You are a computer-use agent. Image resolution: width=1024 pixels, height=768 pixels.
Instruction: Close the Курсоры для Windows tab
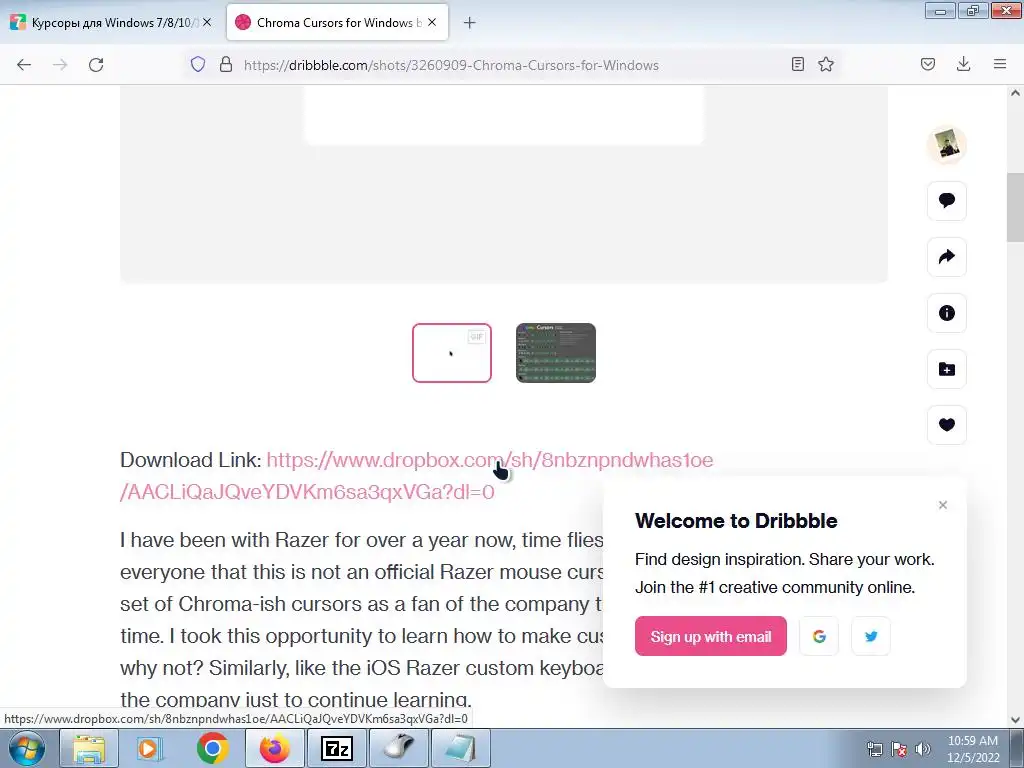pyautogui.click(x=207, y=22)
